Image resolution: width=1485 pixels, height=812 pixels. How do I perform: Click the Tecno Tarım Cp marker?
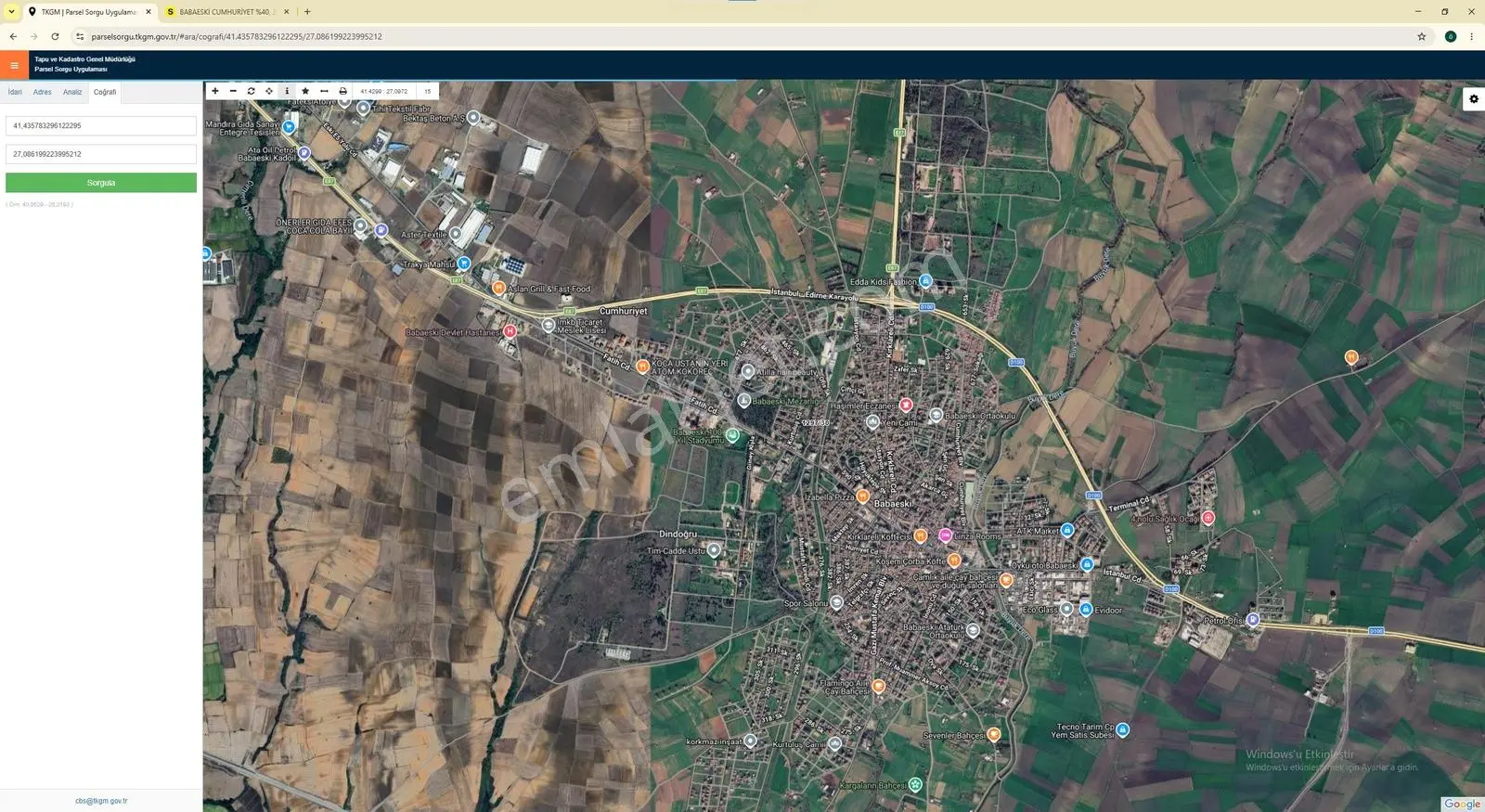pyautogui.click(x=1123, y=730)
